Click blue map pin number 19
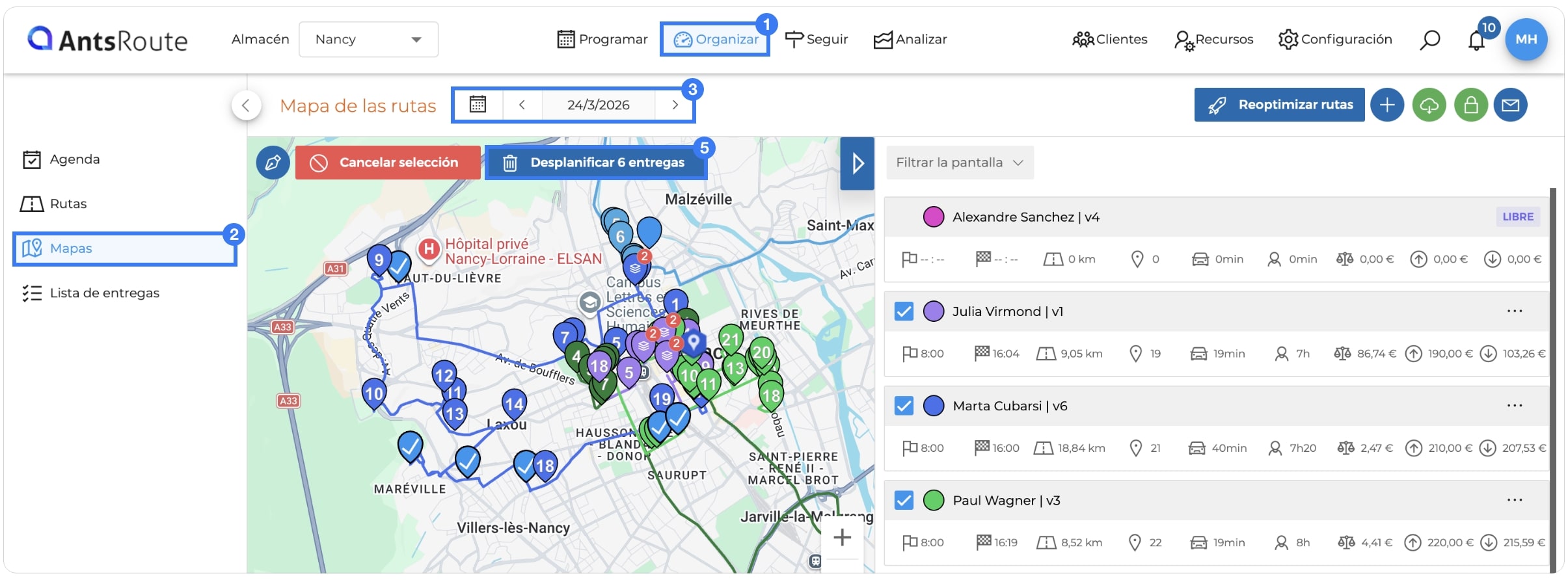 pyautogui.click(x=662, y=399)
